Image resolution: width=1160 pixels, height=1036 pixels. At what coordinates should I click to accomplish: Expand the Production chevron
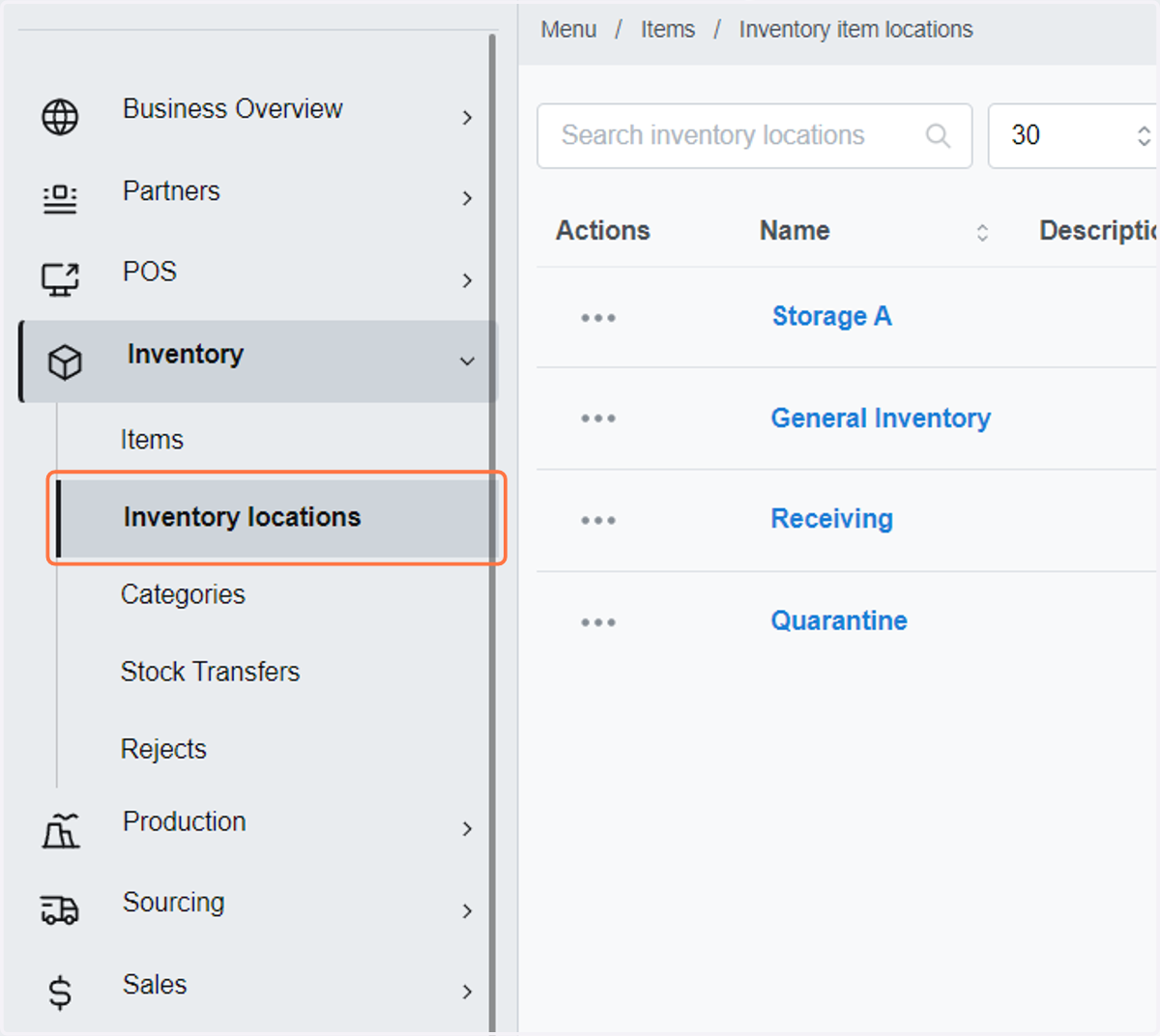(x=467, y=829)
